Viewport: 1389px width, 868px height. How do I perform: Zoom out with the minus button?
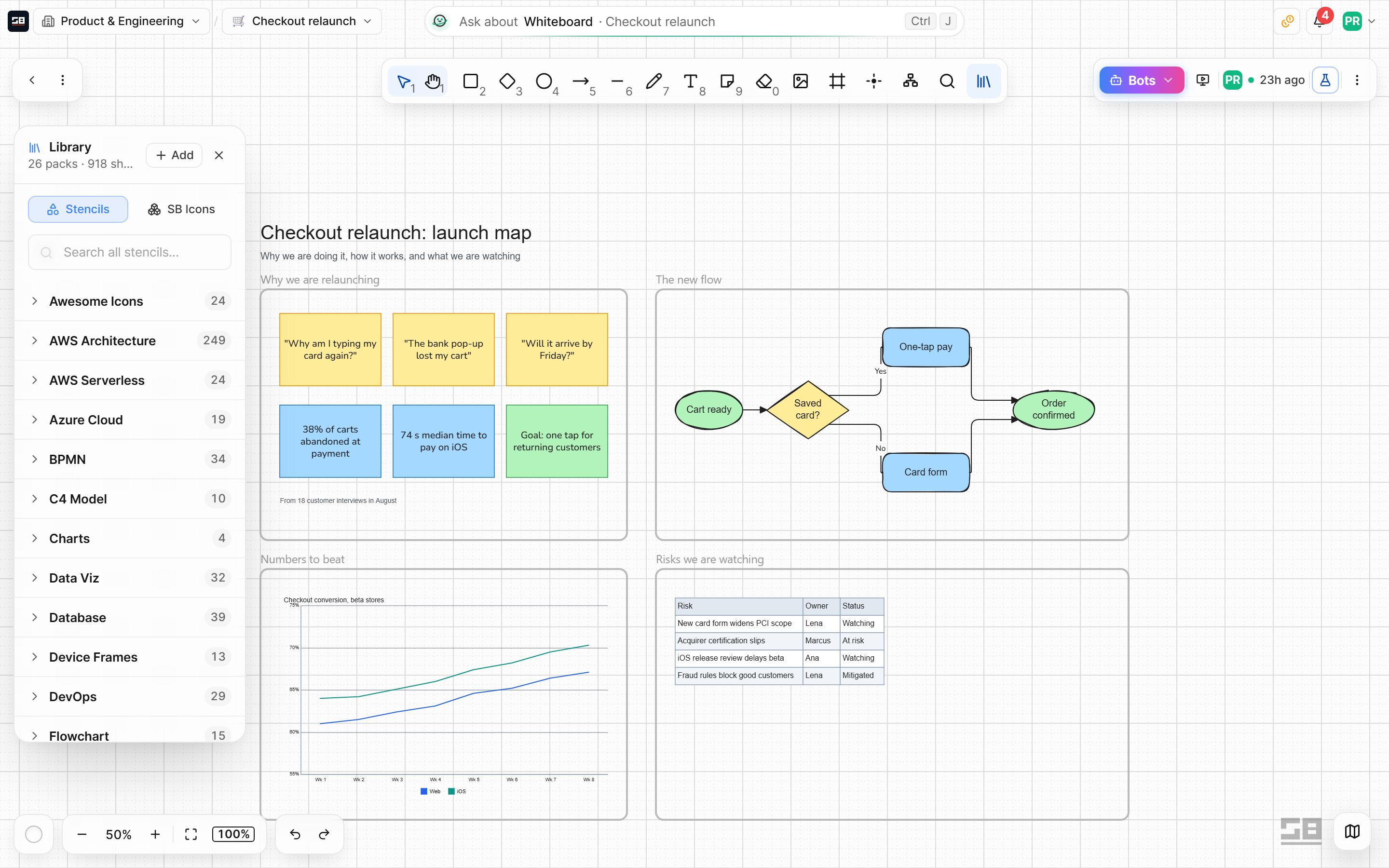(x=82, y=834)
